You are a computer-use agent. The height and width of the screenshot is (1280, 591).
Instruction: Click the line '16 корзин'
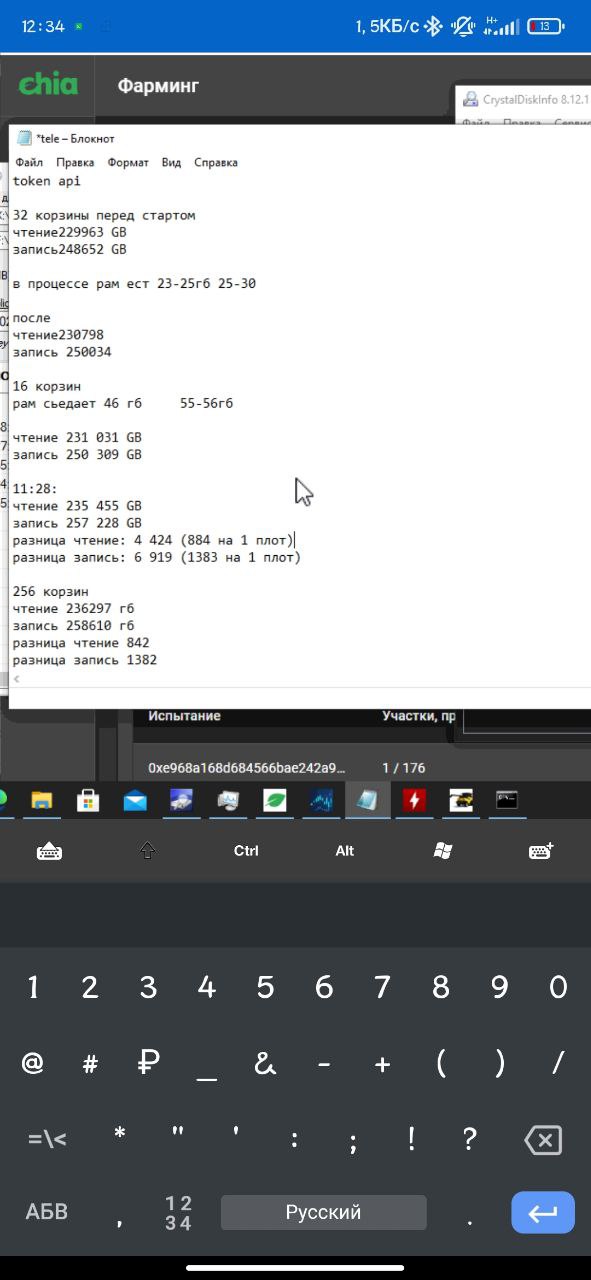click(47, 386)
